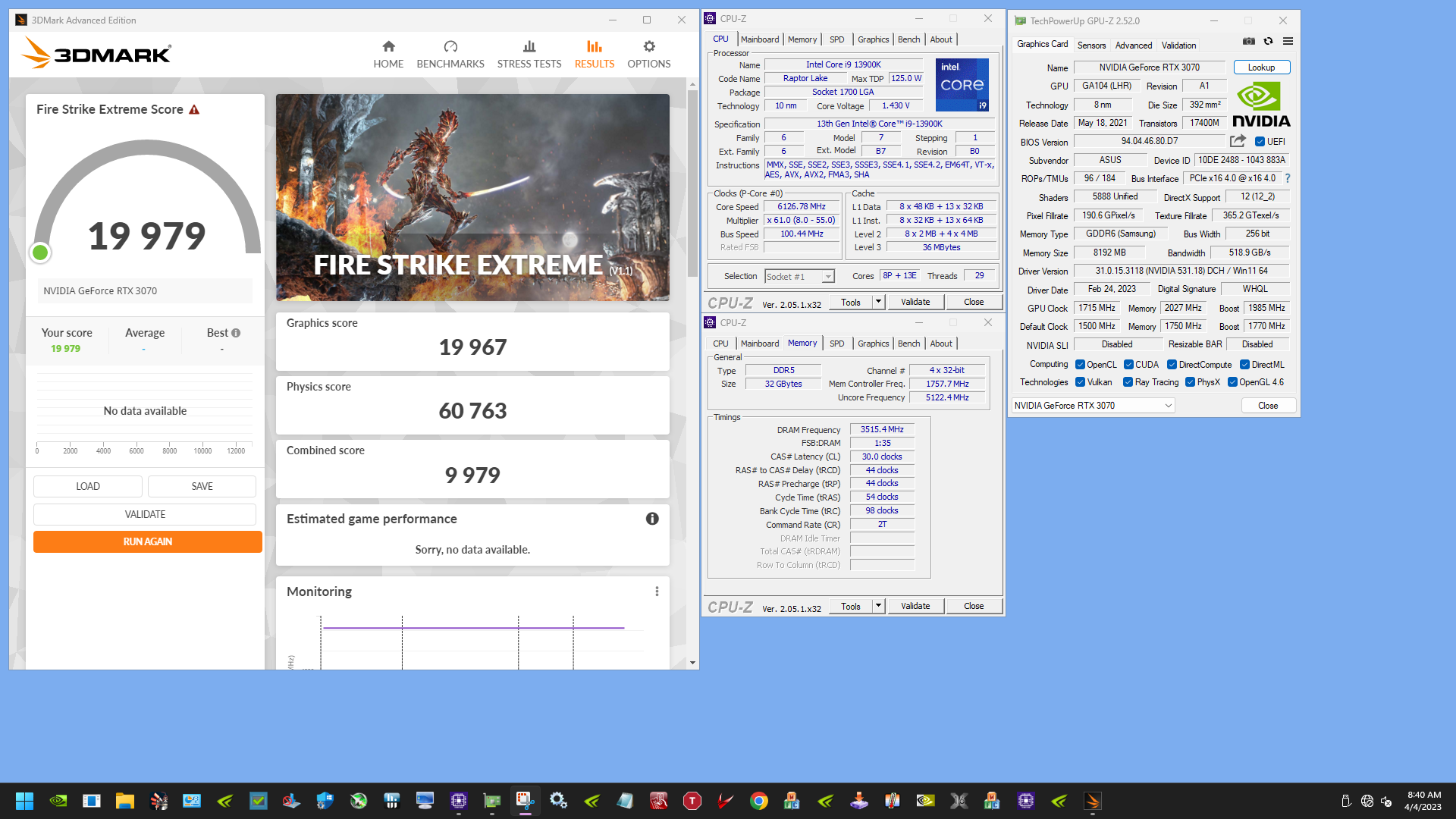Screen dimensions: 1456x819
Task: Open BENCHMARKS section in 3DMark
Action: [x=450, y=55]
